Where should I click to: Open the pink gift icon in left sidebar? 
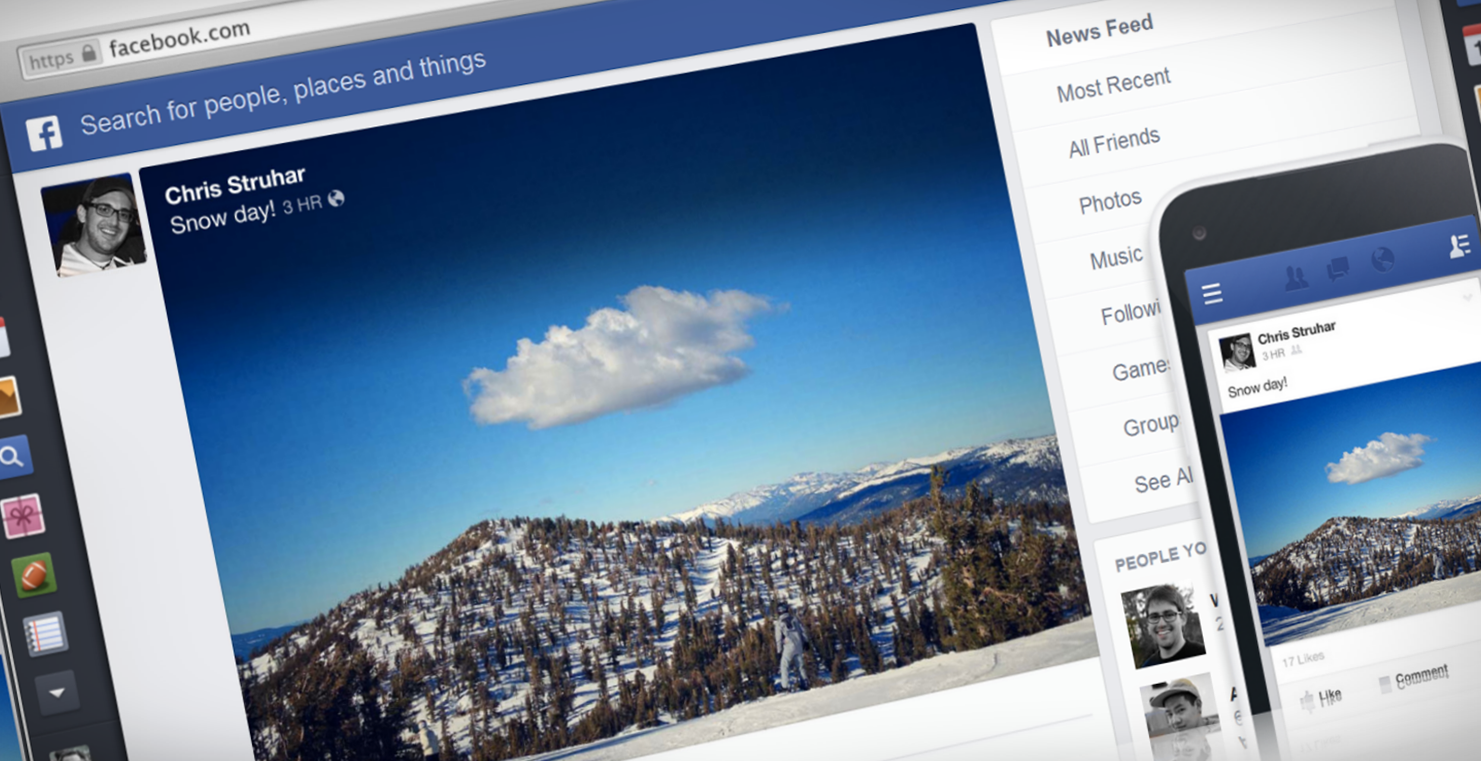(22, 516)
